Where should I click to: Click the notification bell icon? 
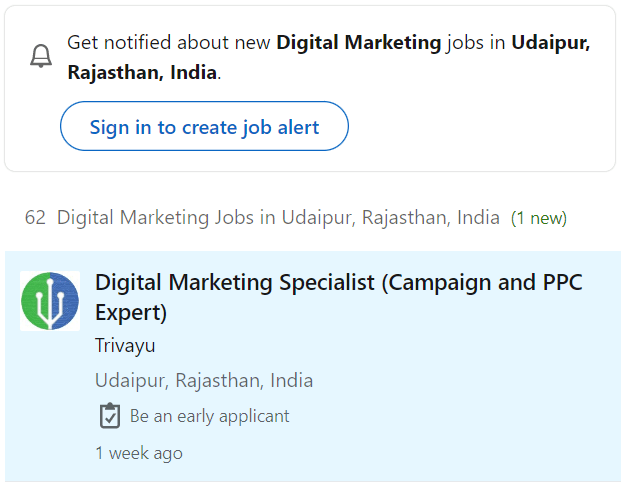[41, 57]
